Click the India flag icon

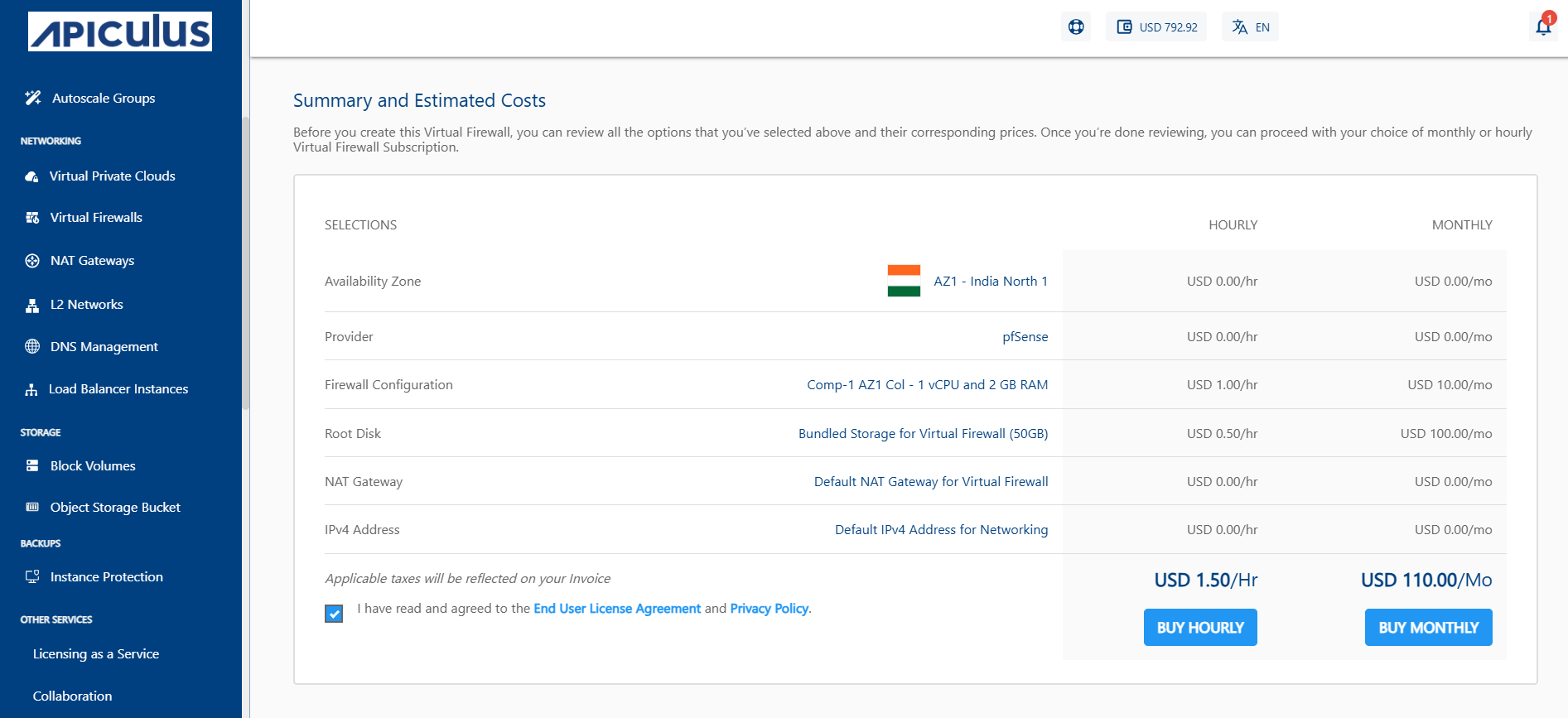(904, 281)
